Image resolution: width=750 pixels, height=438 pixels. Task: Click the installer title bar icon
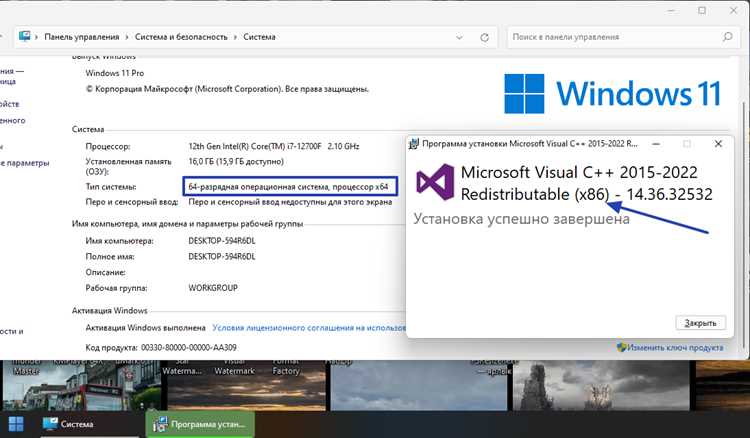point(414,143)
